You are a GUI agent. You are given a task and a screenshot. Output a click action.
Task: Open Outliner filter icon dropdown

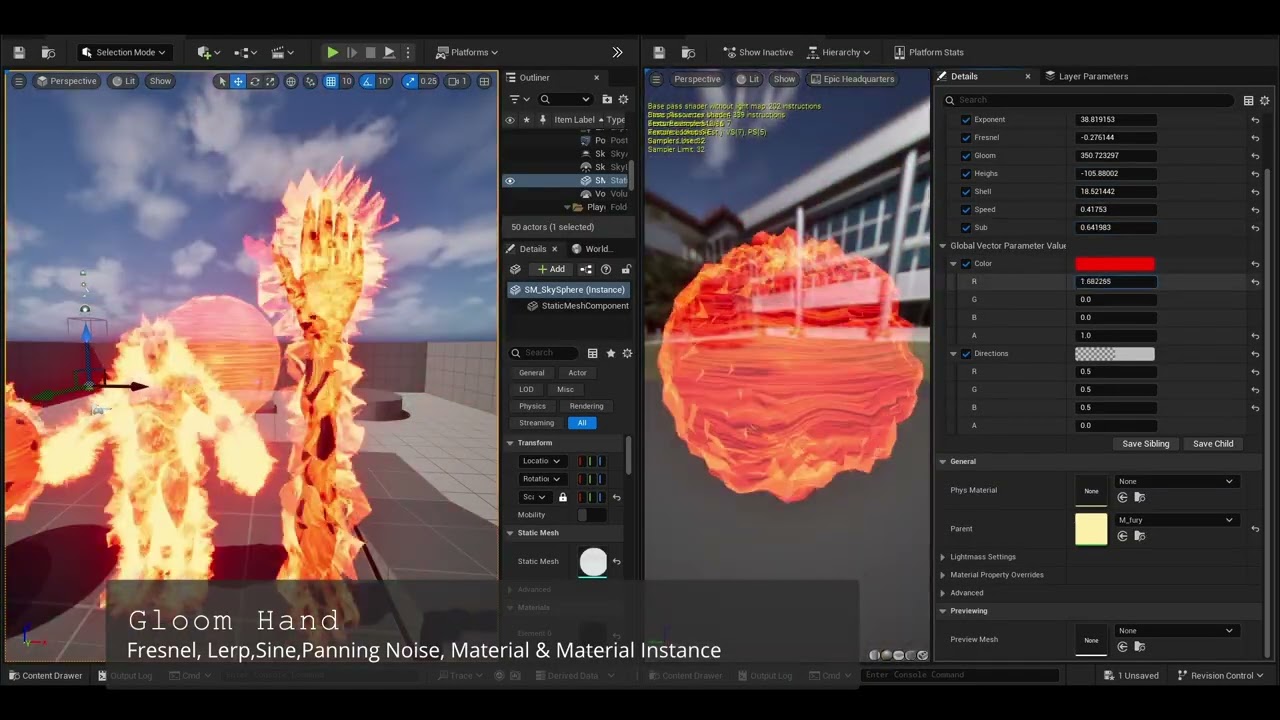coord(517,99)
